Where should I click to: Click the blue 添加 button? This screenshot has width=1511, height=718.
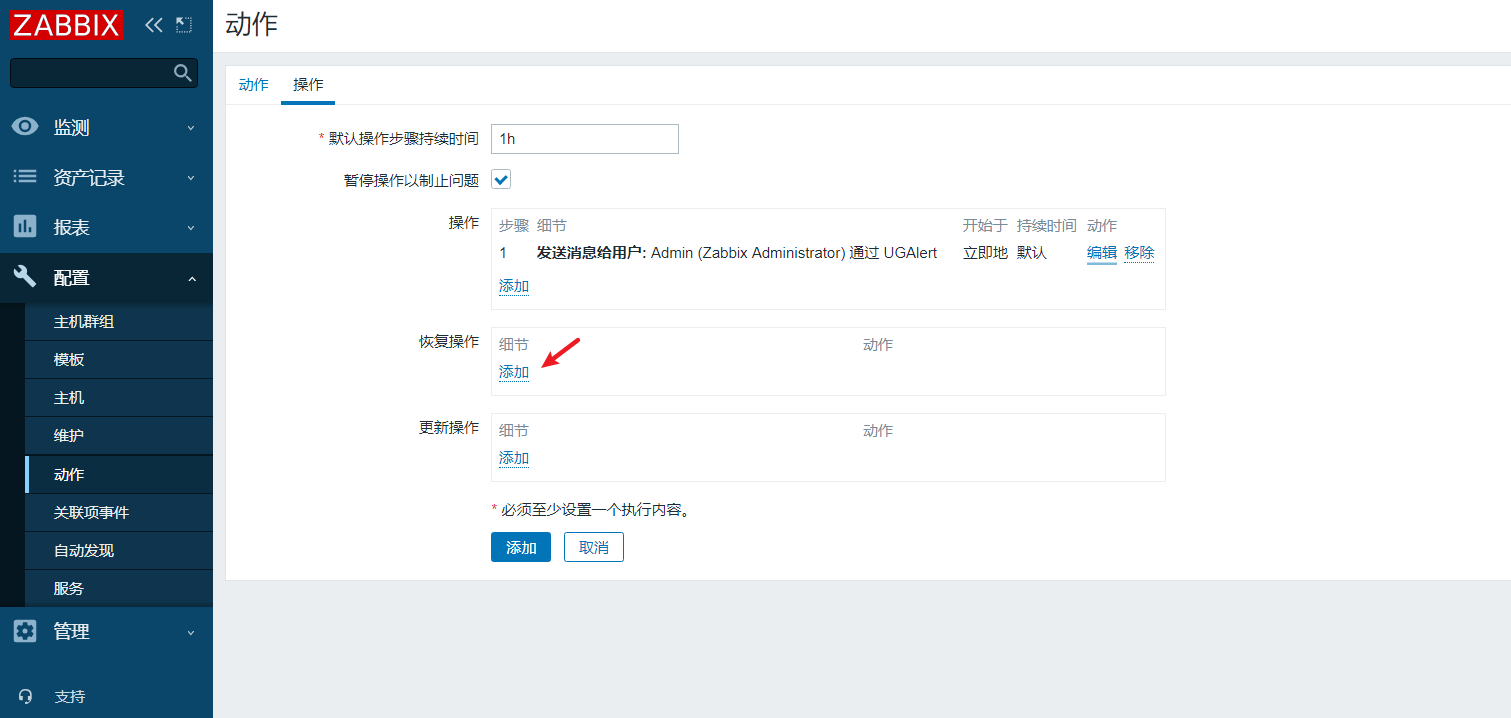[521, 547]
